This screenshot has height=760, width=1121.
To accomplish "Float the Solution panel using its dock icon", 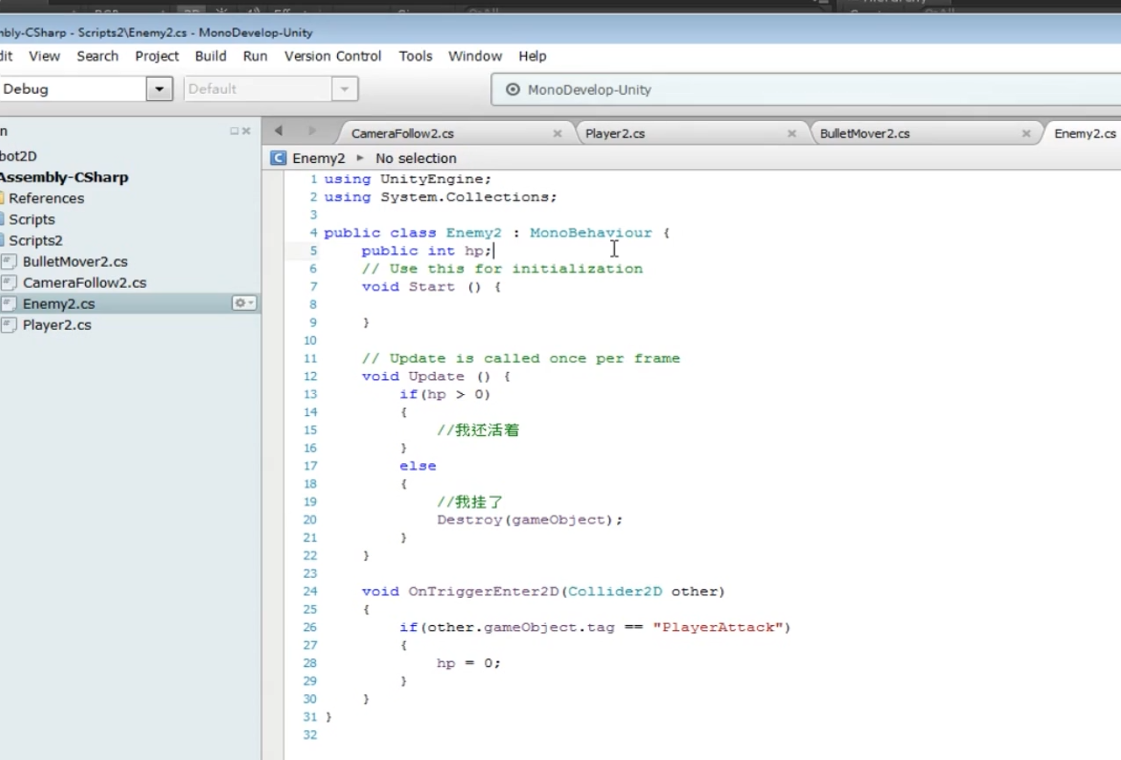I will 234,131.
